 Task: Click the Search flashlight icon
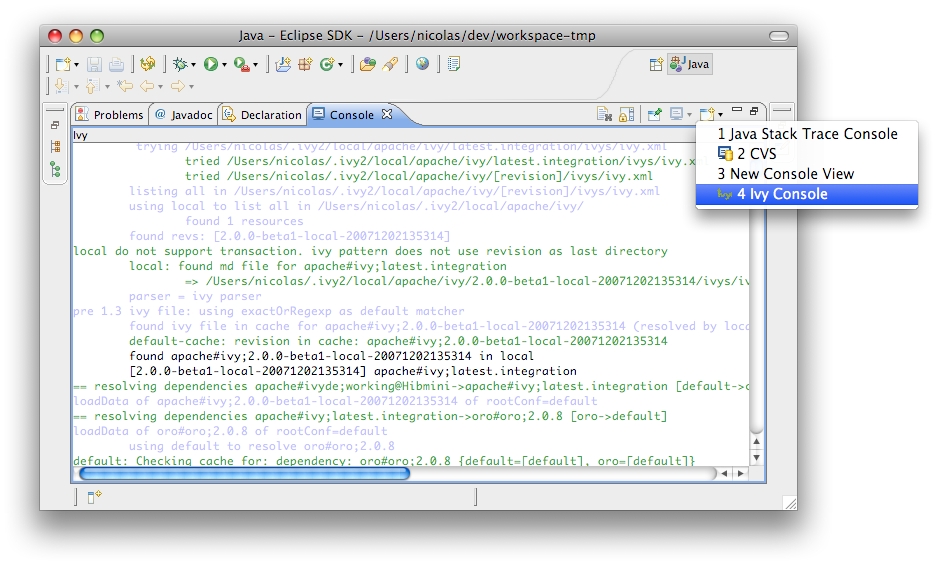(x=391, y=64)
